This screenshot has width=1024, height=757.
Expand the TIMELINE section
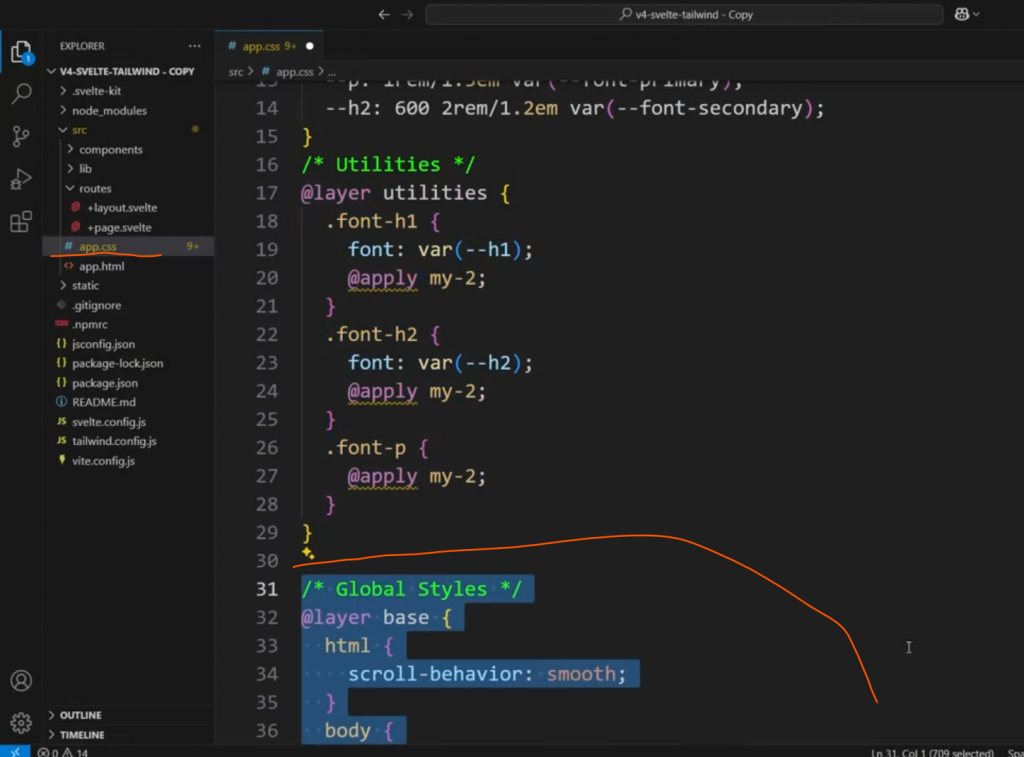(82, 735)
